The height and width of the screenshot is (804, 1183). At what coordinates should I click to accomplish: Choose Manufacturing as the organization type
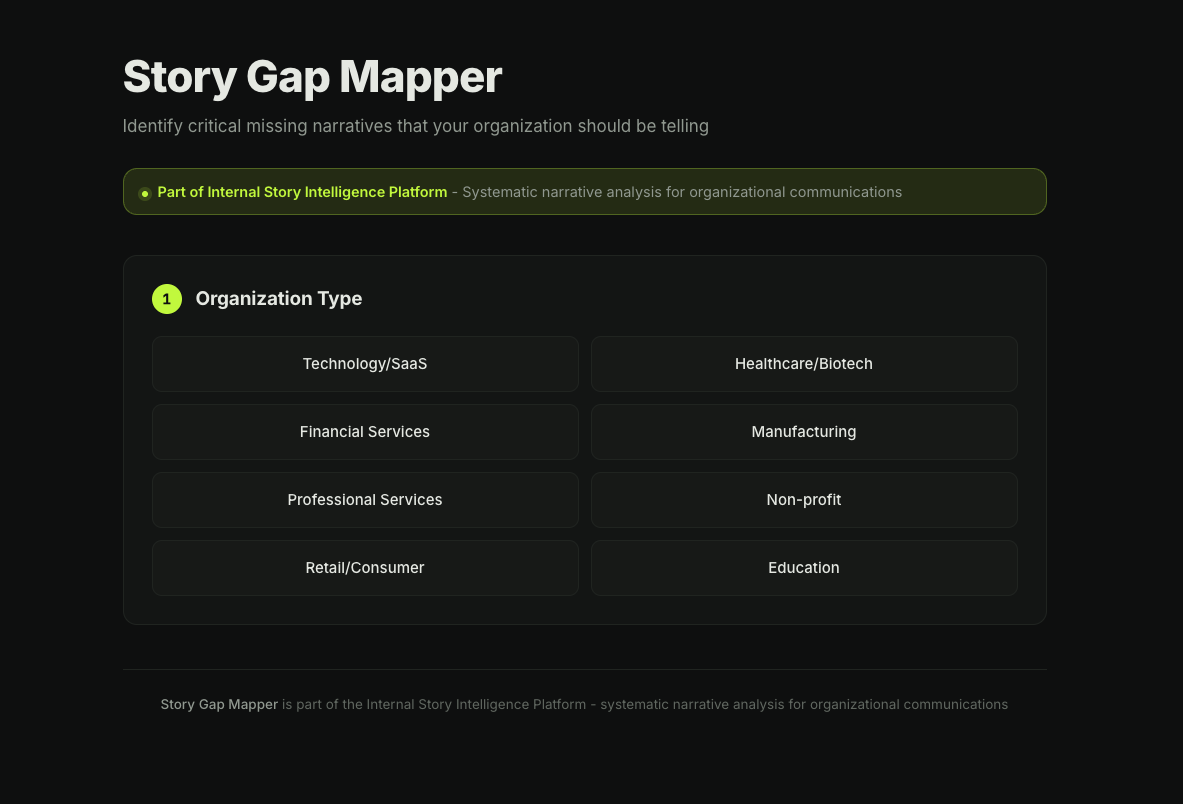[x=804, y=431]
